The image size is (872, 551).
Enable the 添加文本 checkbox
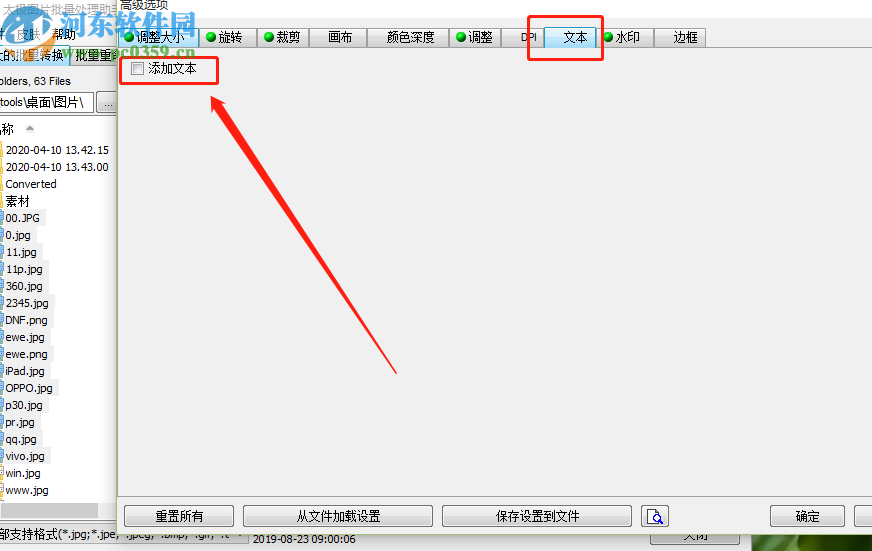(x=137, y=68)
